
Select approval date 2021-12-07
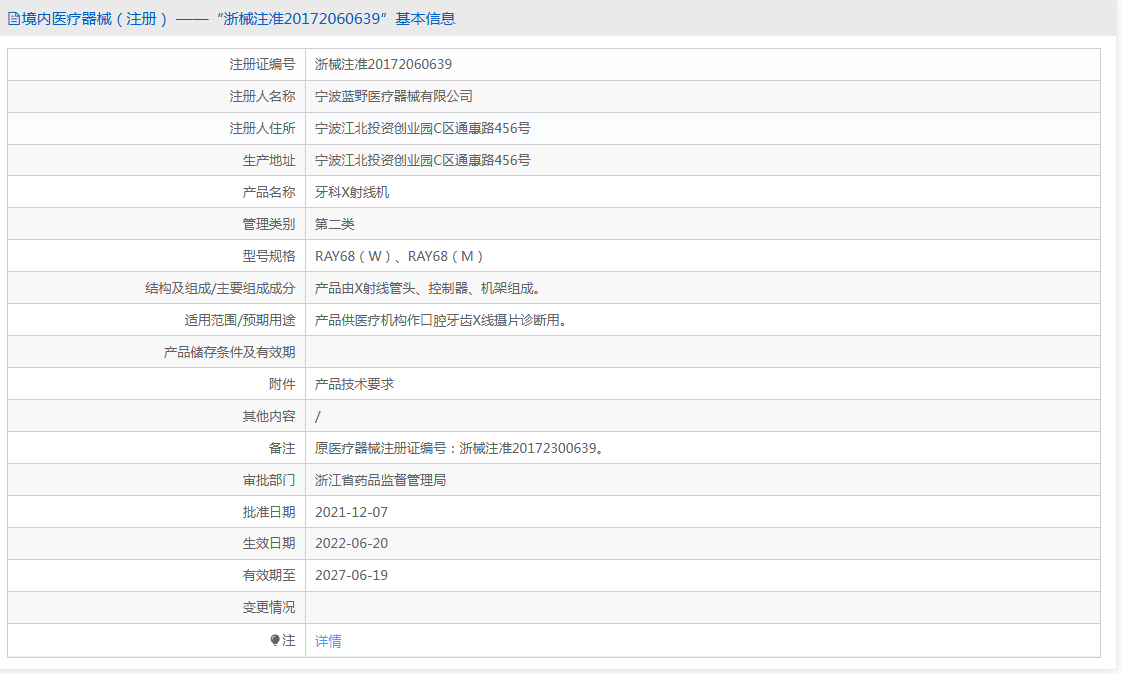click(351, 512)
